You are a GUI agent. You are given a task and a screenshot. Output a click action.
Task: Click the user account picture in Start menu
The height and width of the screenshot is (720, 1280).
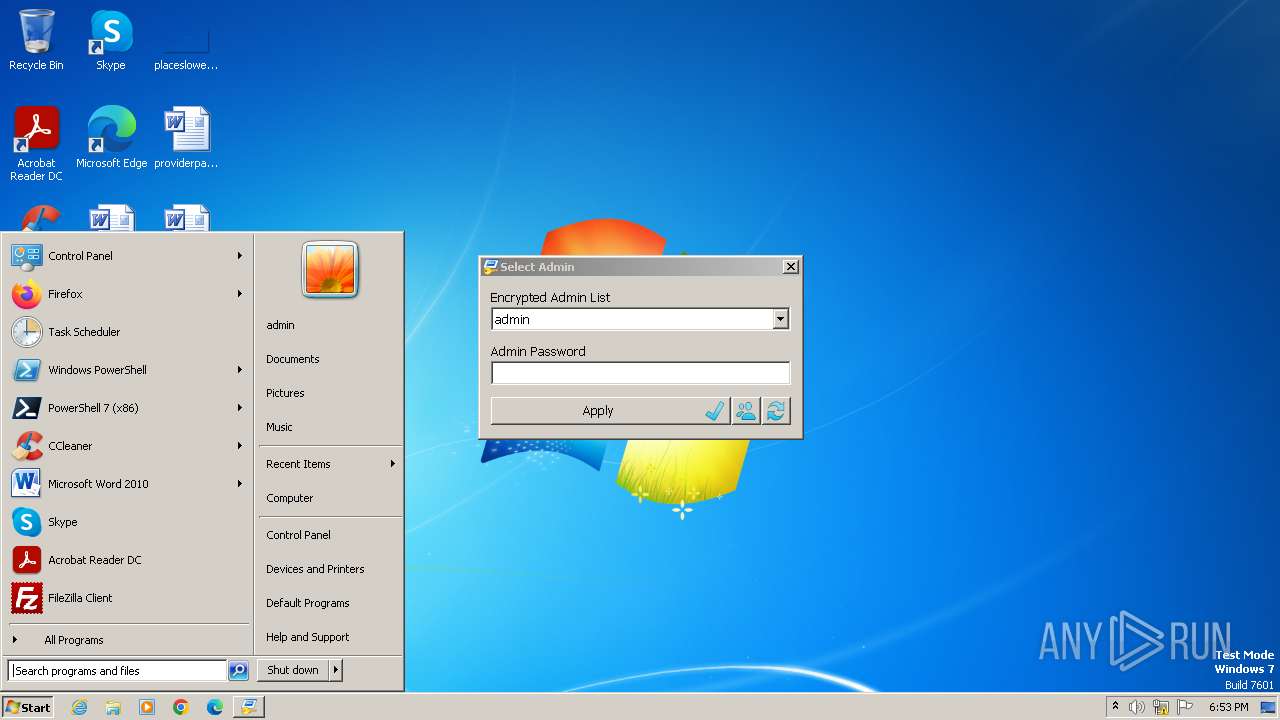pos(330,269)
